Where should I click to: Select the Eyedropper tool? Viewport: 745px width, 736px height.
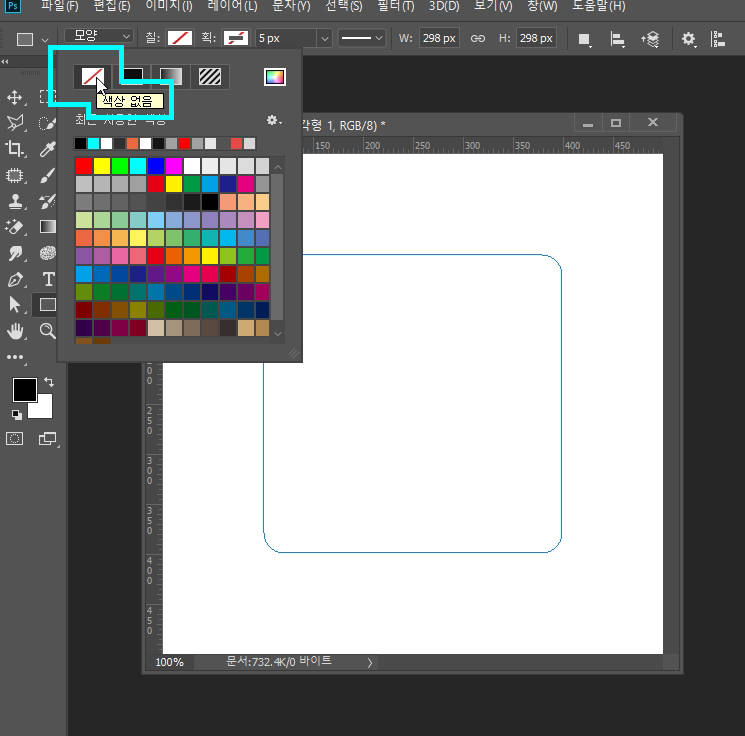click(x=47, y=149)
